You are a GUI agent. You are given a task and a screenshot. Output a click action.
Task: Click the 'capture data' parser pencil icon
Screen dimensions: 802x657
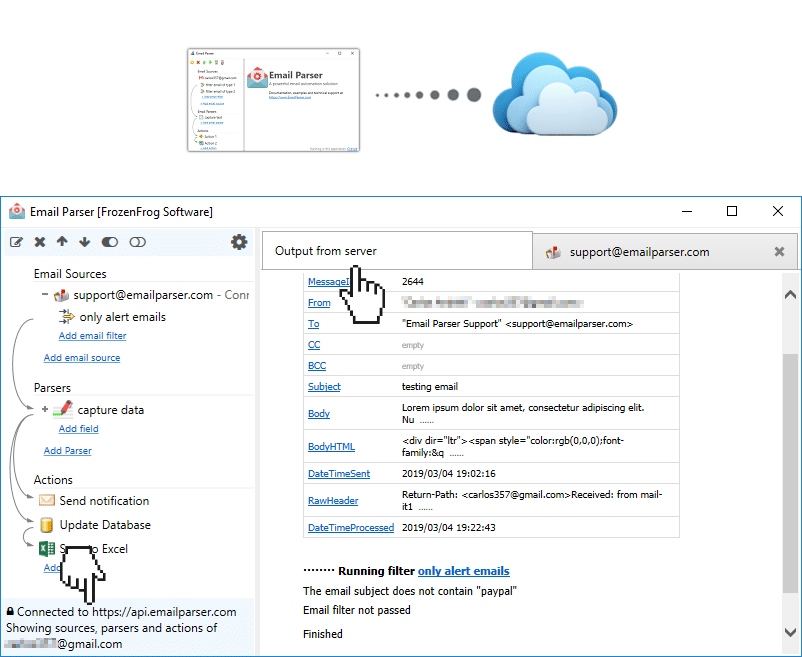click(63, 409)
